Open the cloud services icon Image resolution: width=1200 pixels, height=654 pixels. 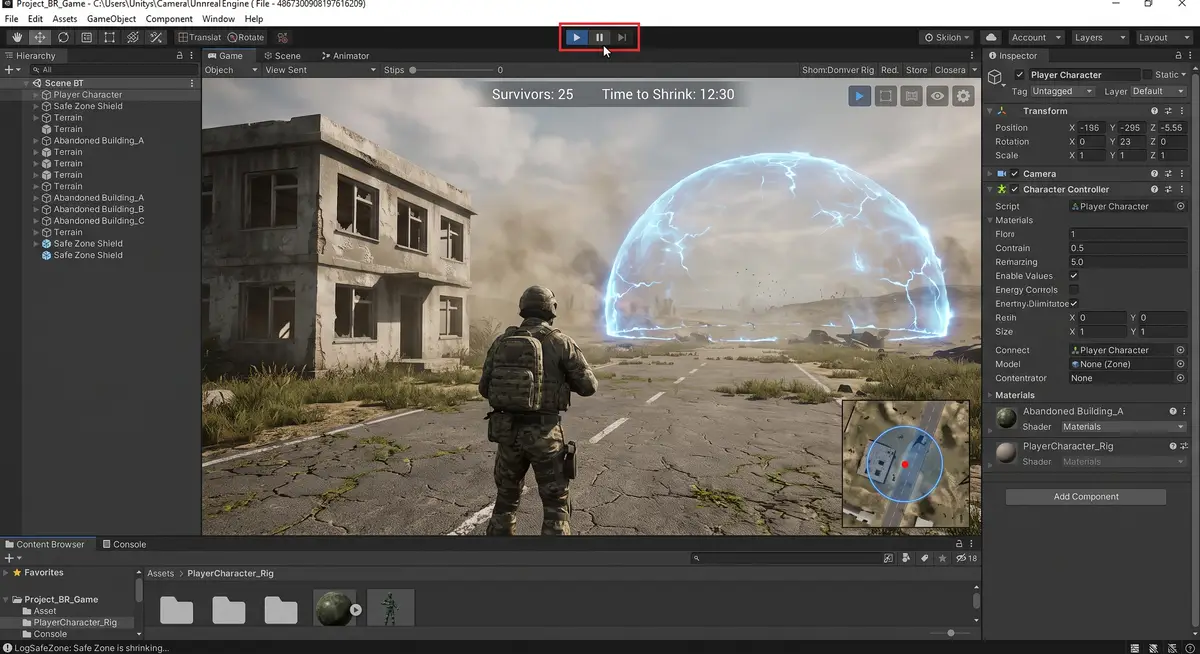pos(991,37)
